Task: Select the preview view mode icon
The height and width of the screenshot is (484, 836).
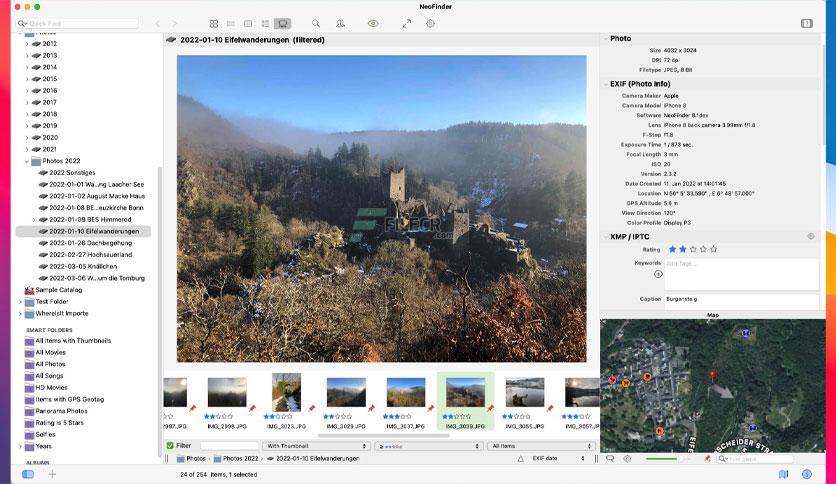Action: pyautogui.click(x=283, y=23)
